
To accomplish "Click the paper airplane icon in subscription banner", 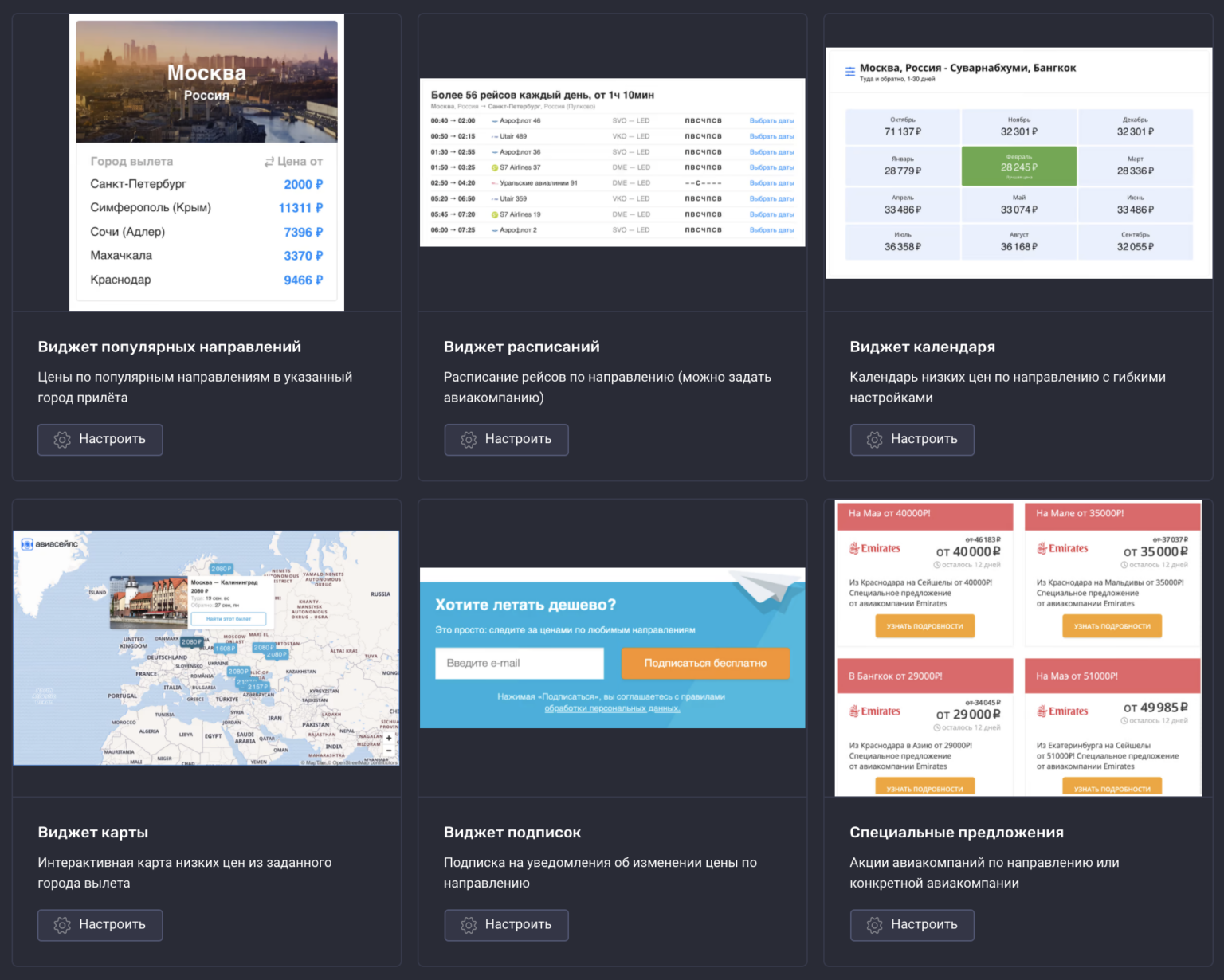I will point(767,588).
